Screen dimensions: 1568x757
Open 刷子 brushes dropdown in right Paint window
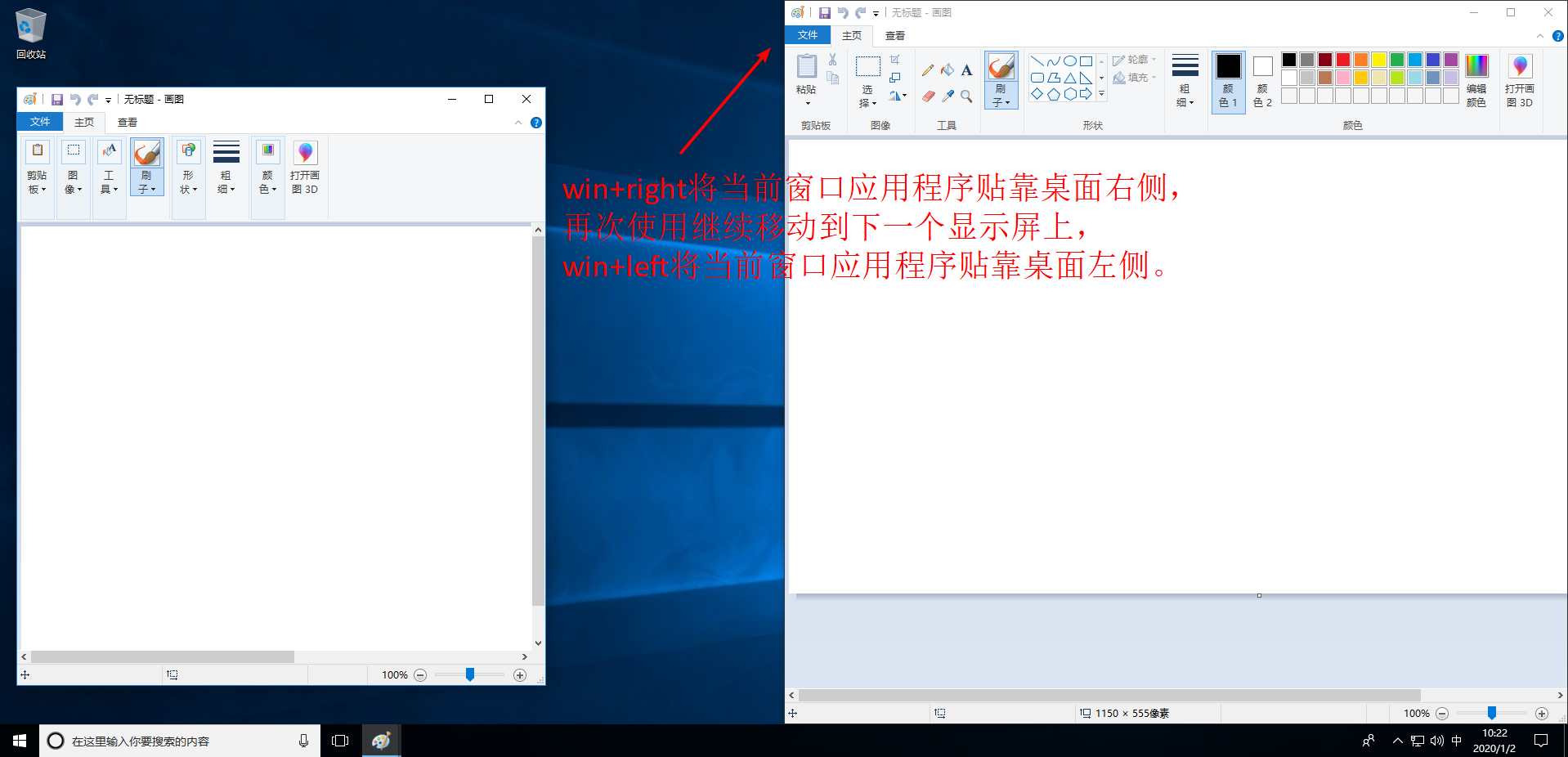pos(1001,96)
